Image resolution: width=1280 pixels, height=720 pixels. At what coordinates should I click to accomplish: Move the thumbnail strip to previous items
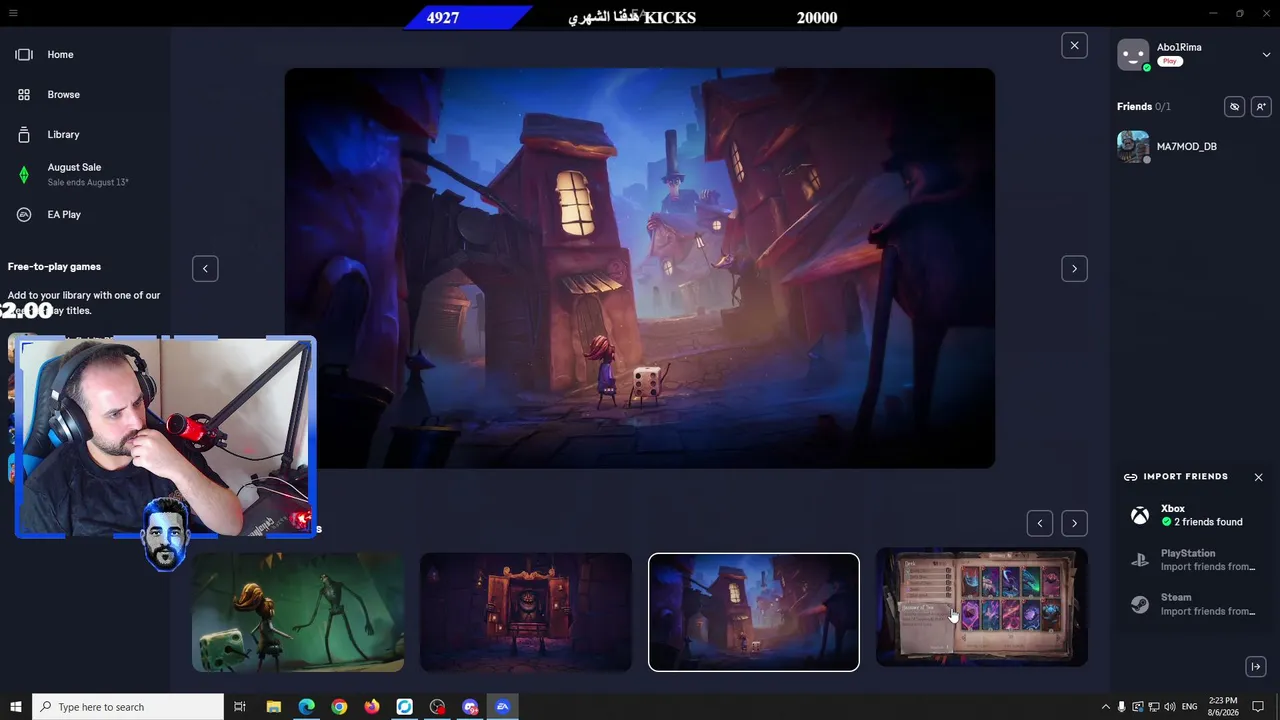click(1039, 523)
